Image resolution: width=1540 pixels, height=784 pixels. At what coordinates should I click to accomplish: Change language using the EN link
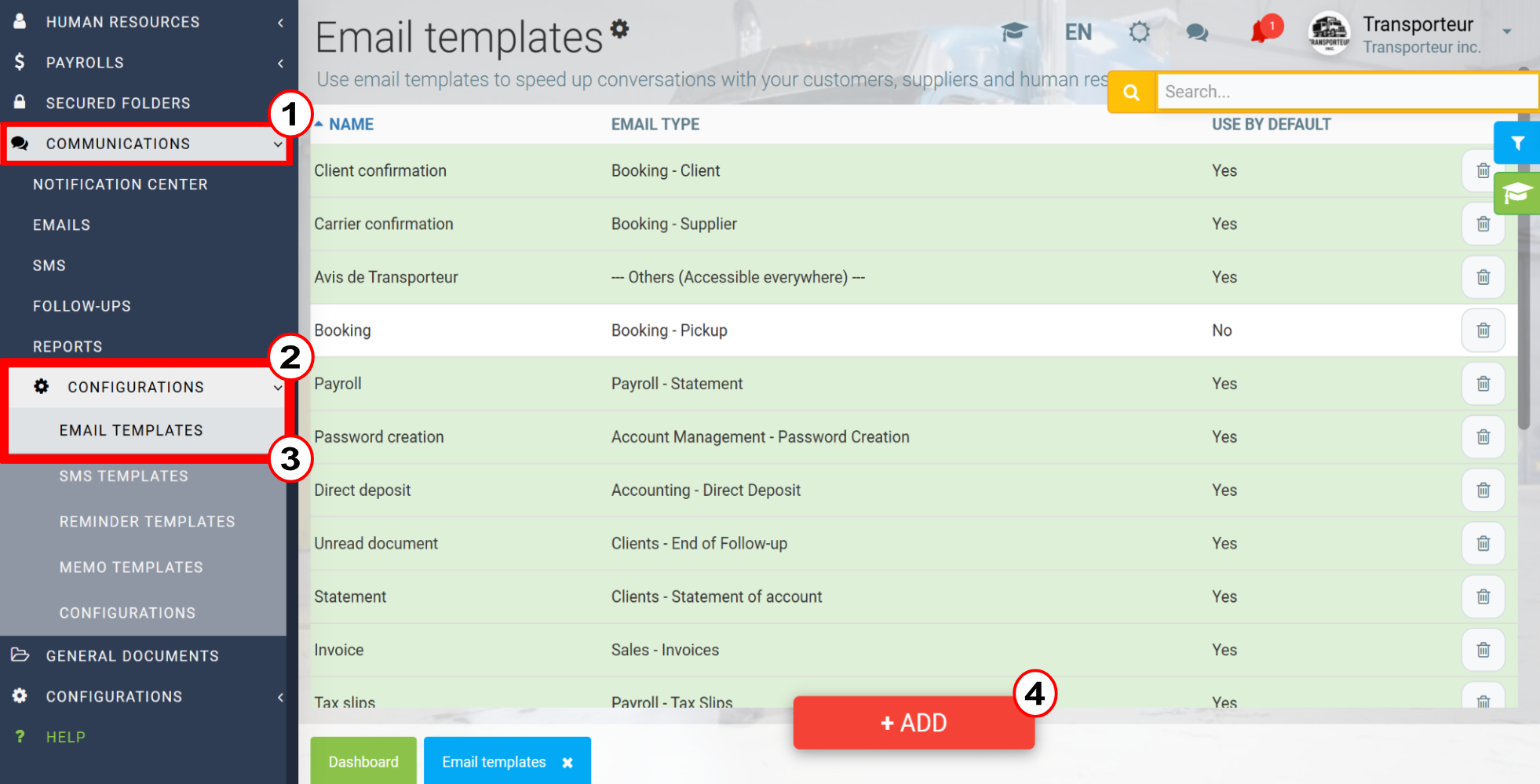pyautogui.click(x=1078, y=32)
